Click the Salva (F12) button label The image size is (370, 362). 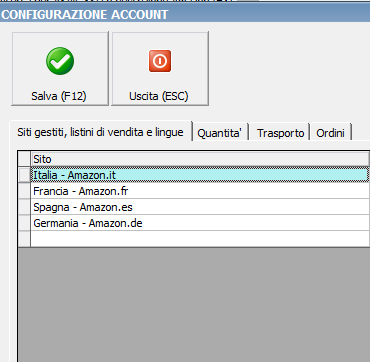coord(59,96)
